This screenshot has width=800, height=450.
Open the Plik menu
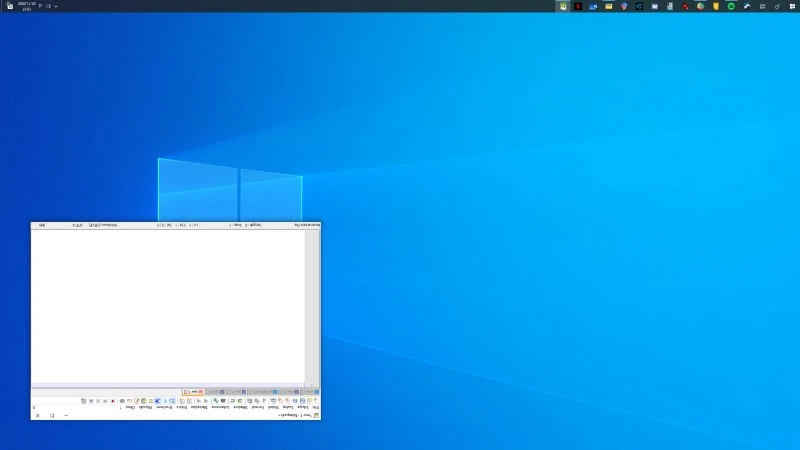pos(316,408)
